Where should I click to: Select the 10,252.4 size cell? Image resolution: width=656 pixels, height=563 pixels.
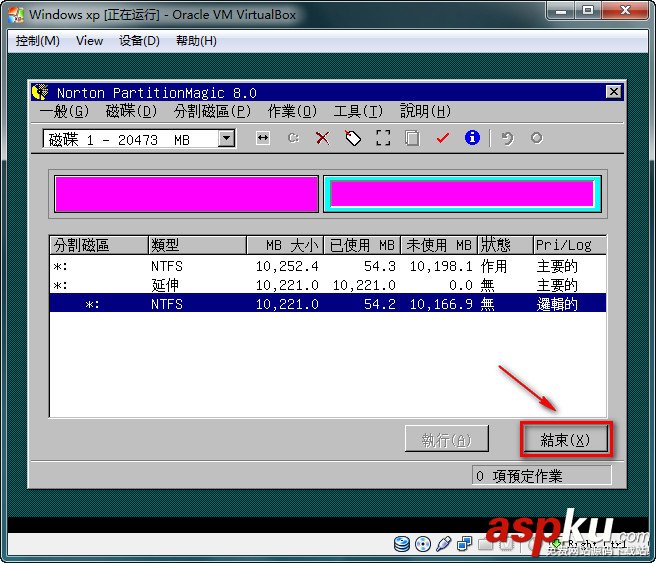pos(287,266)
